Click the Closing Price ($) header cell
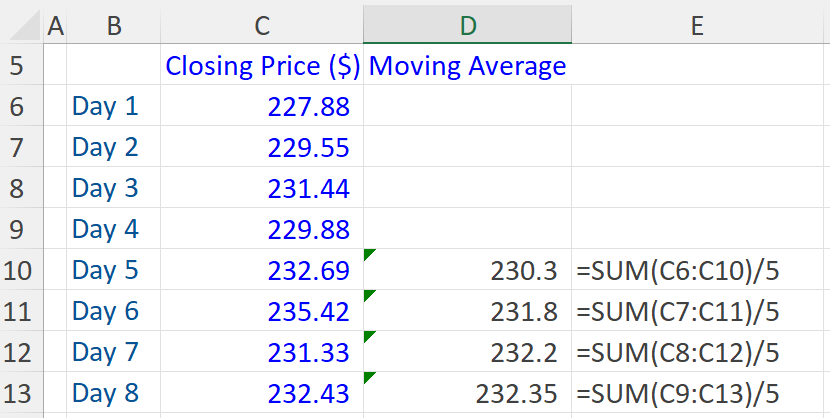Screen dimensions: 830x418 point(262,67)
